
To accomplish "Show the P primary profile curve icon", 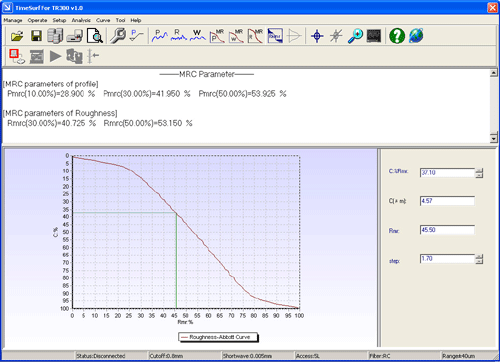I will 160,36.
